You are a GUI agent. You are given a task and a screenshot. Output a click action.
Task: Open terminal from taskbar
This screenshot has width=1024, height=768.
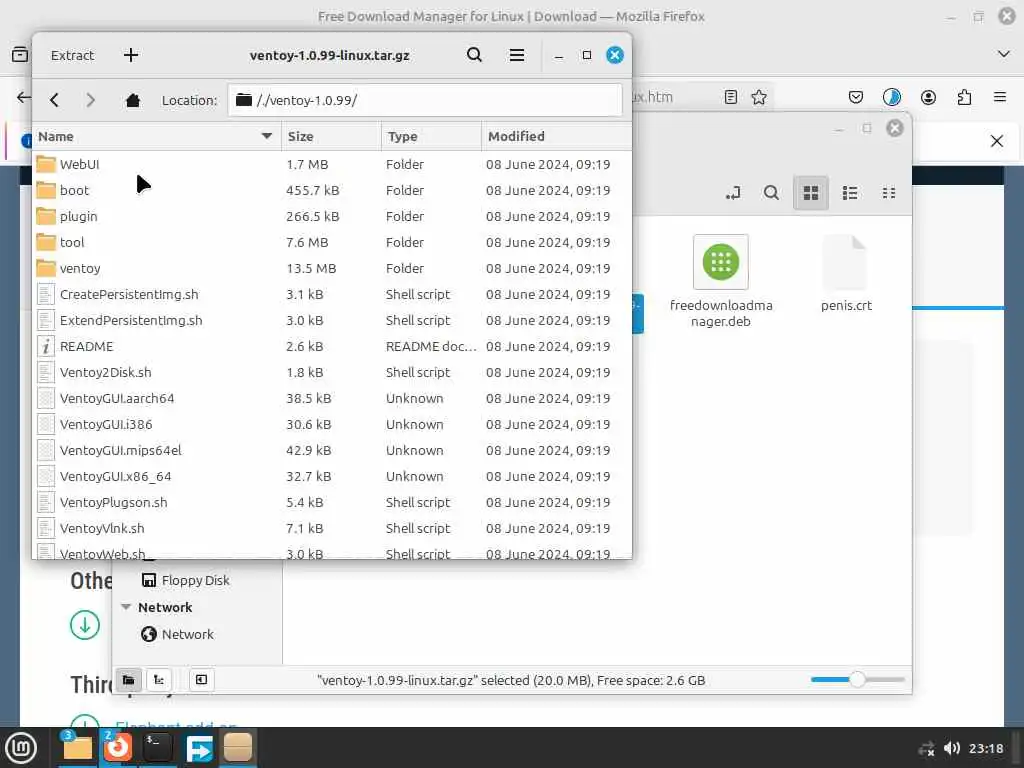[x=157, y=747]
